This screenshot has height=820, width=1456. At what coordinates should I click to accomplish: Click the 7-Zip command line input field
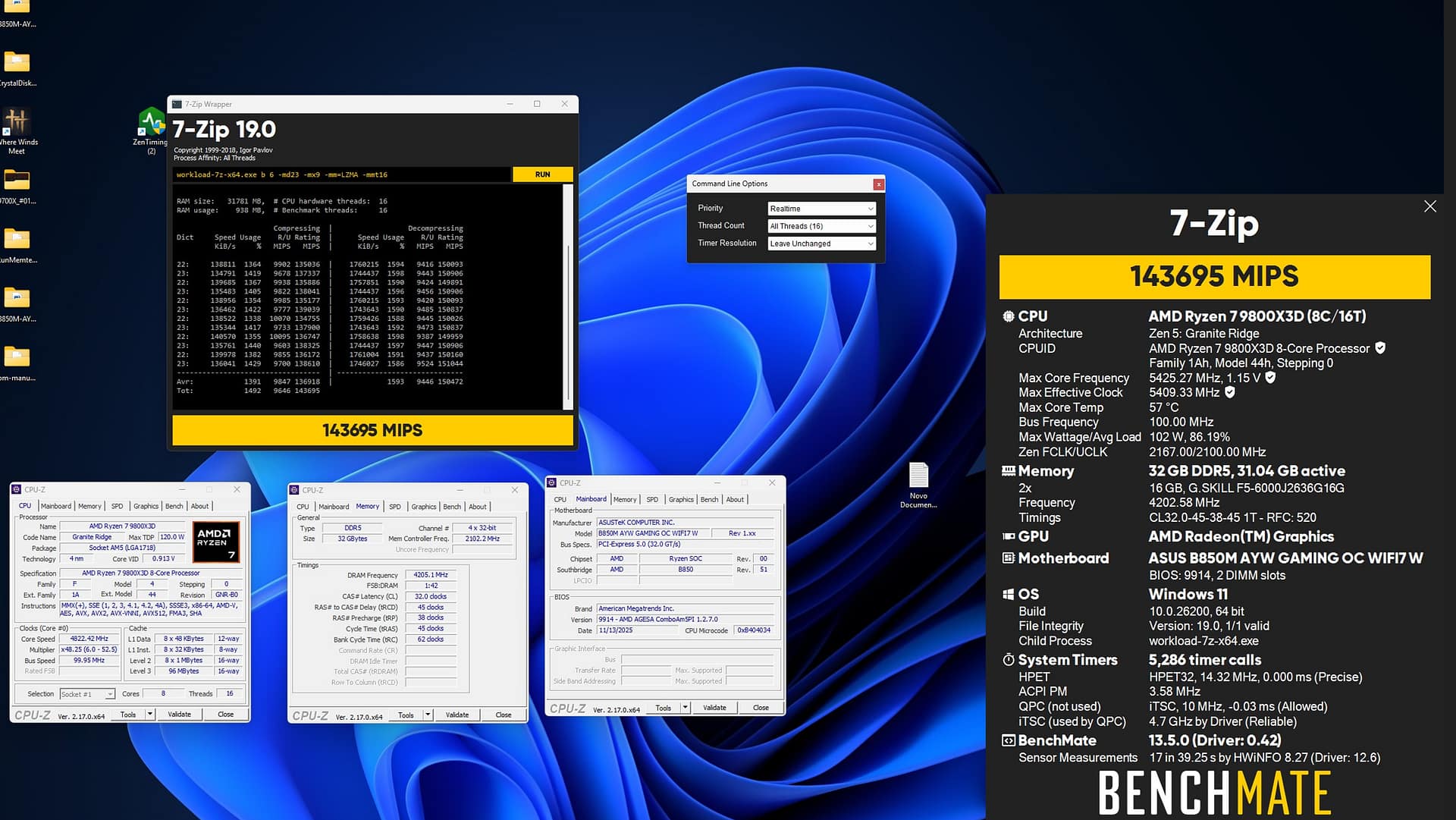[x=341, y=174]
